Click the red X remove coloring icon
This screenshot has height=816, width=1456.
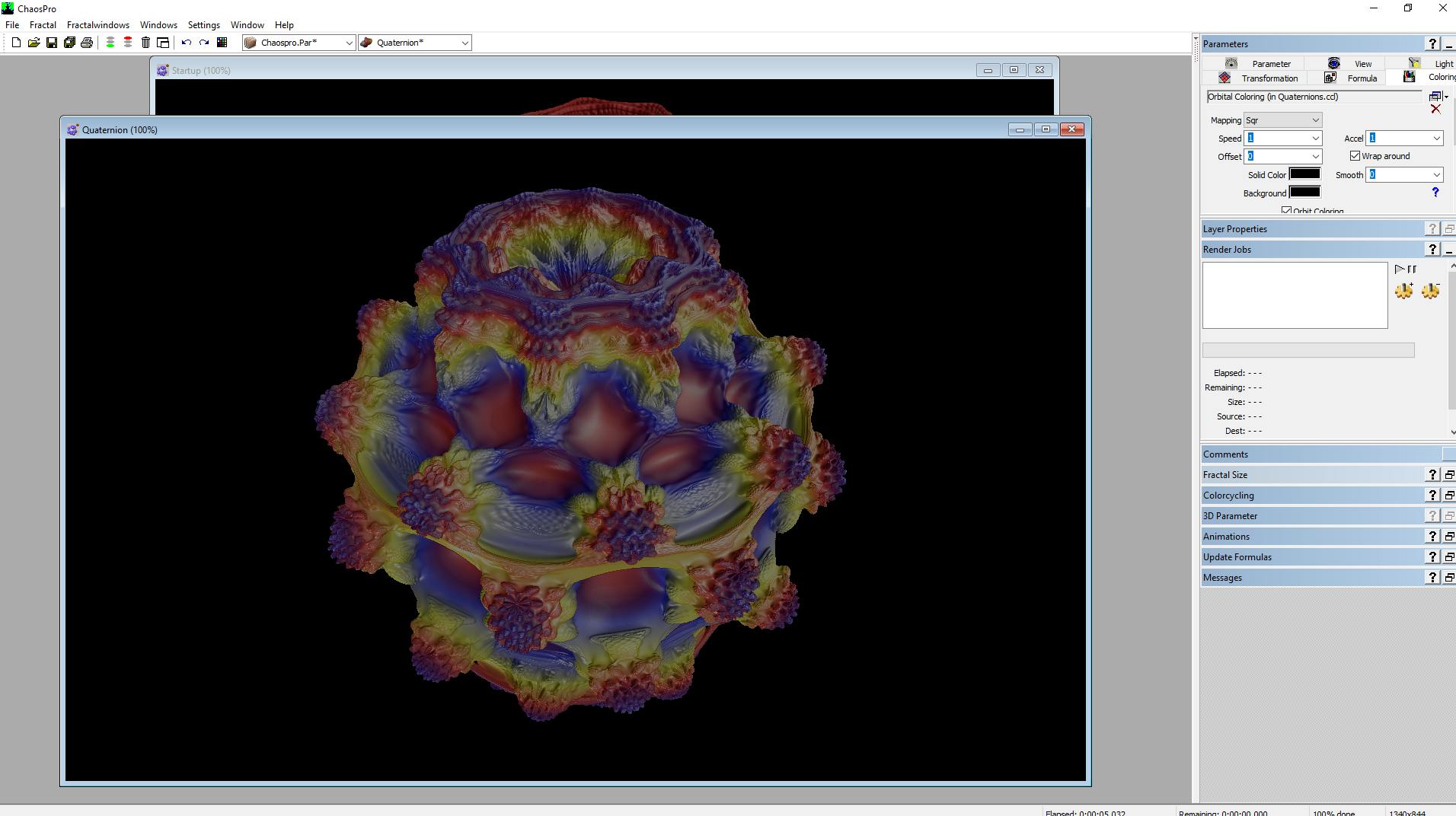coord(1435,110)
